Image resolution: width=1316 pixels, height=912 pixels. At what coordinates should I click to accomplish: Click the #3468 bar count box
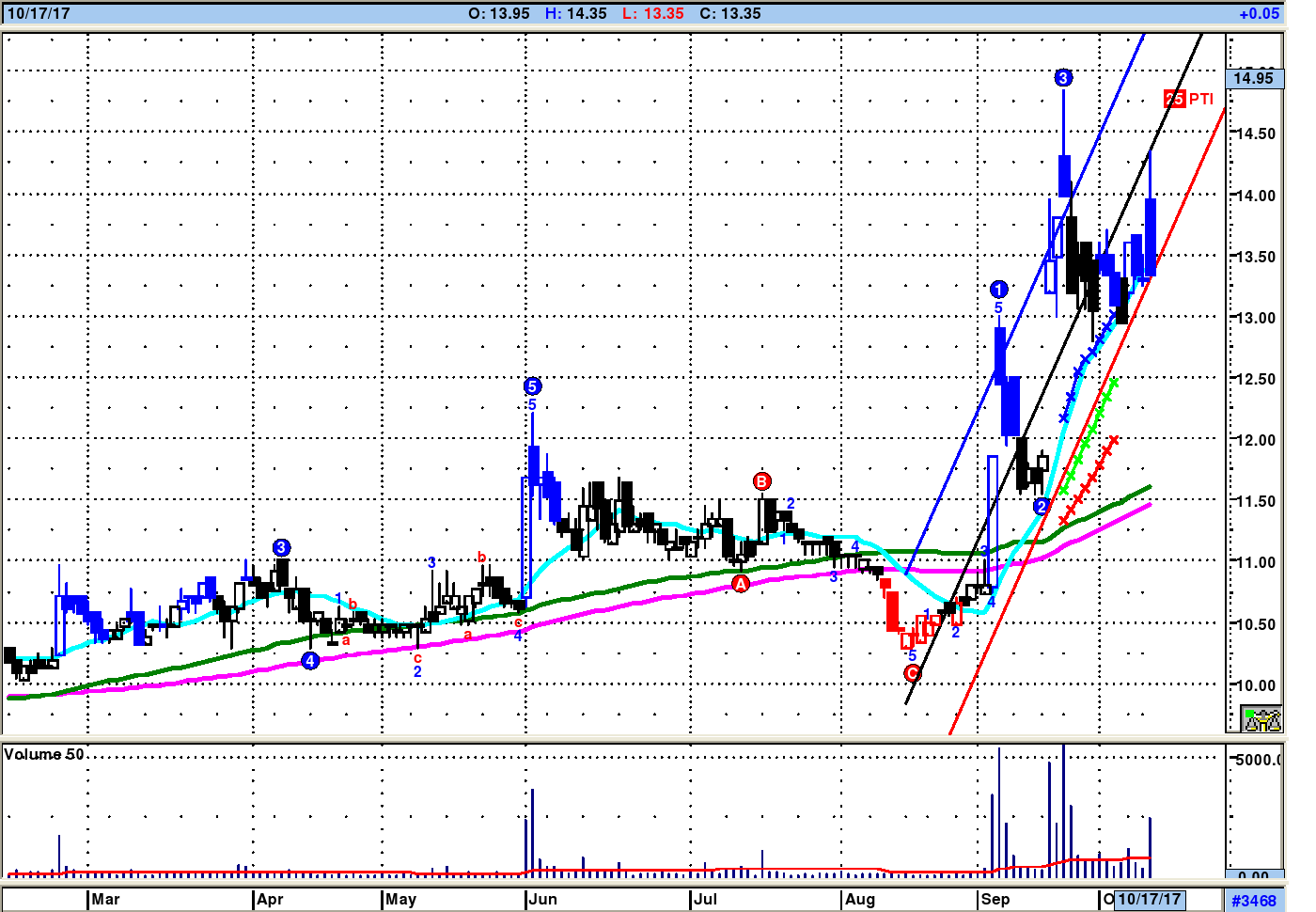point(1254,901)
